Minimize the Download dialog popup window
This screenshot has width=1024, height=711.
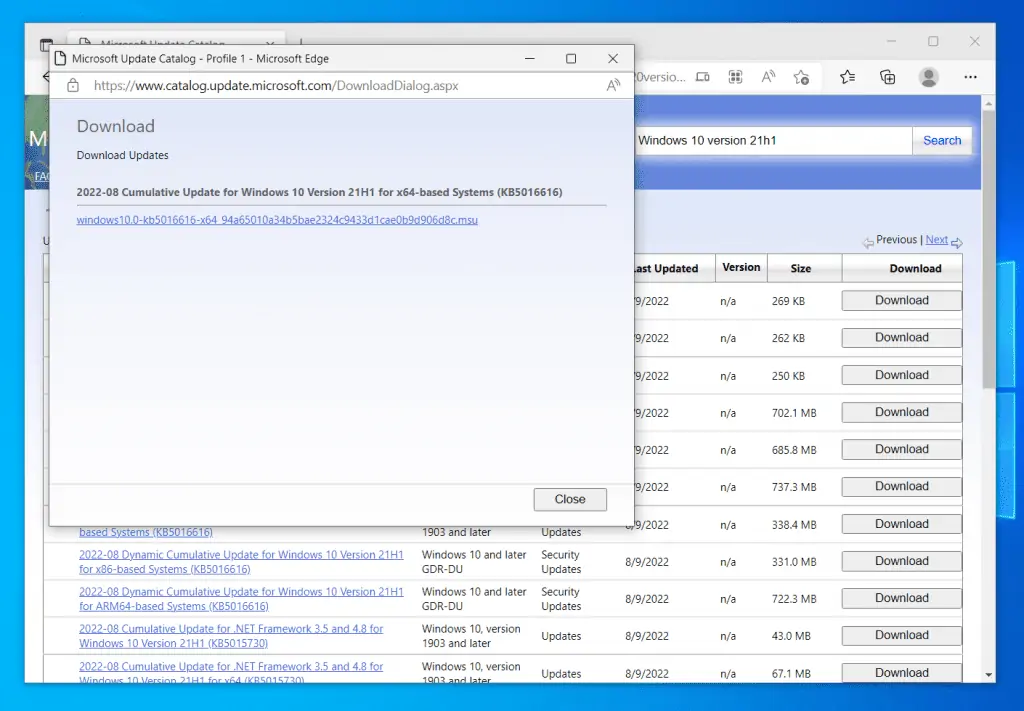pos(530,59)
